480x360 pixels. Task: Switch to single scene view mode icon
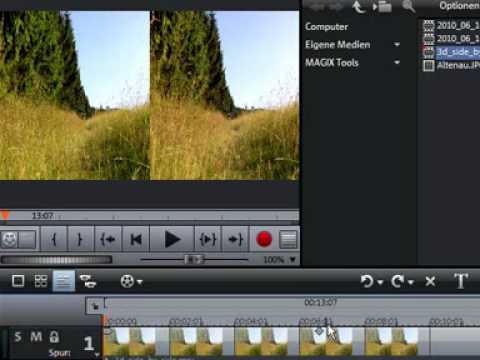(x=18, y=281)
